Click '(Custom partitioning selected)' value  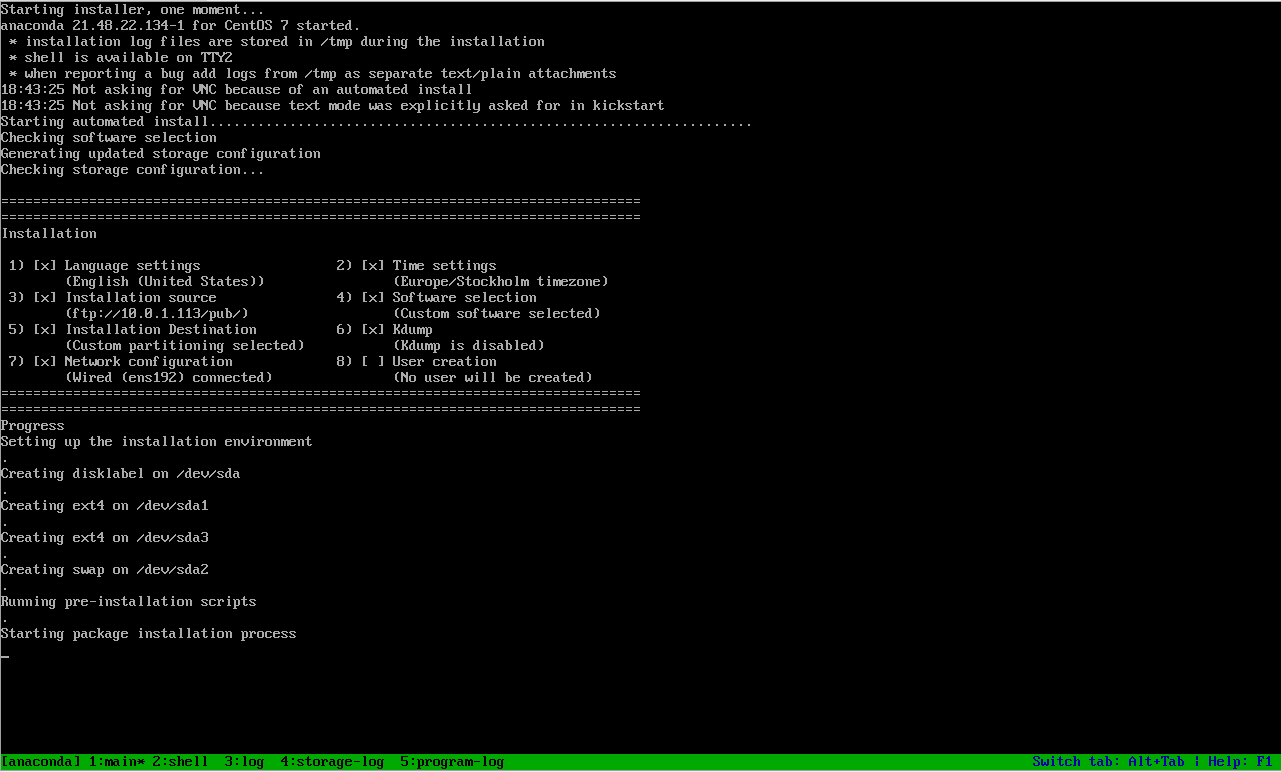[x=184, y=346]
